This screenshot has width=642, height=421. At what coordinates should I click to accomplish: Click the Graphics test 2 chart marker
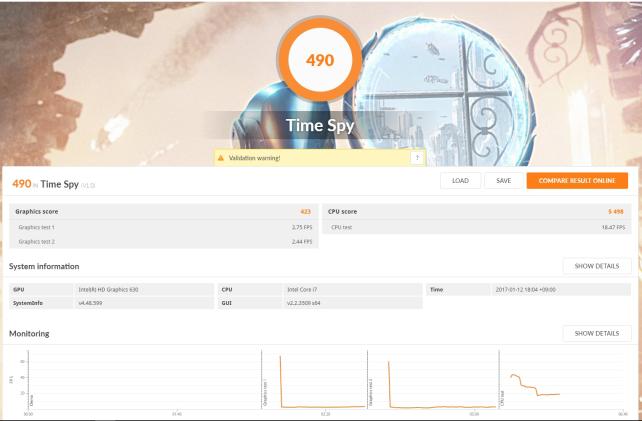tap(371, 392)
